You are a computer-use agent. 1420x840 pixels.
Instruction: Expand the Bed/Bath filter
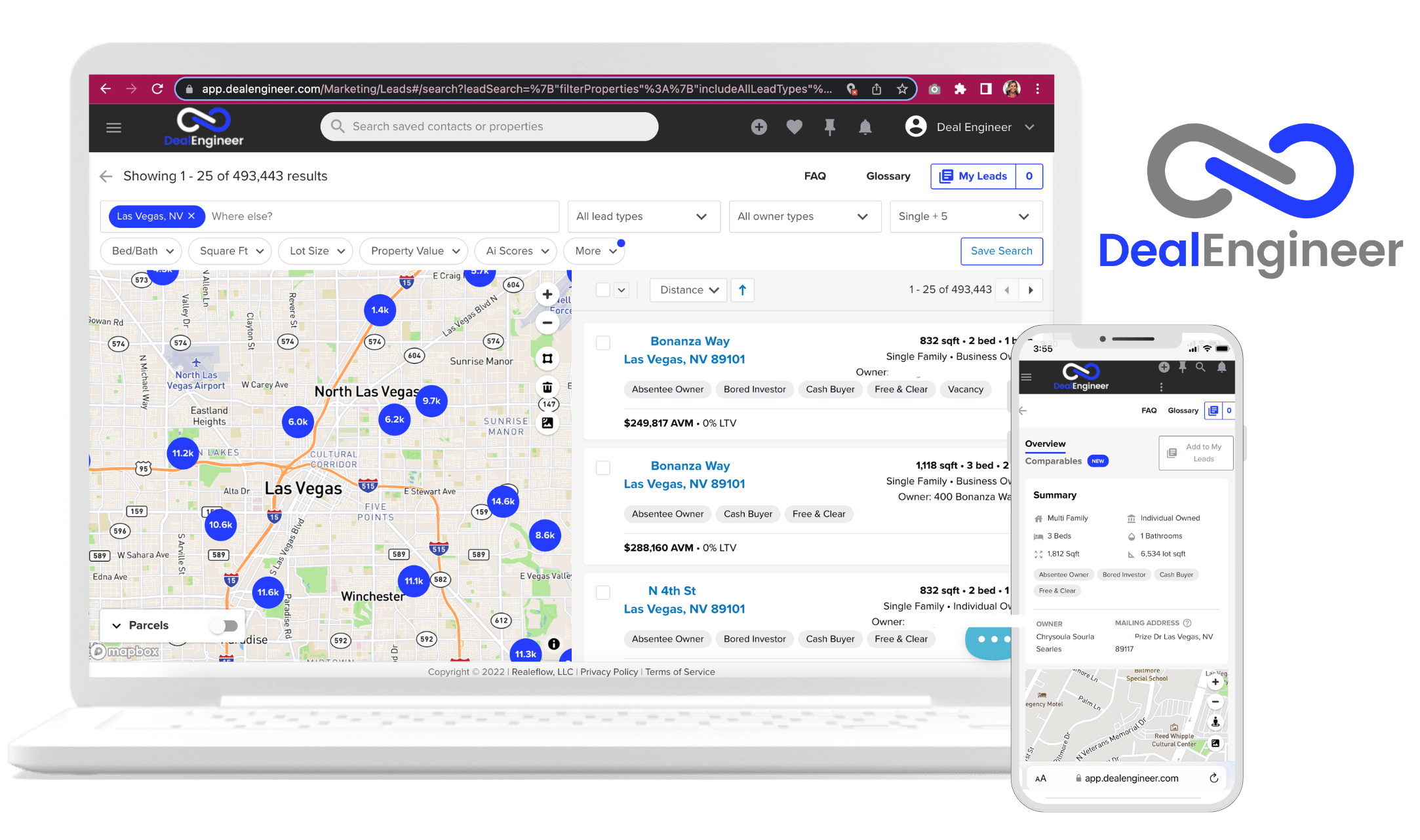point(141,251)
